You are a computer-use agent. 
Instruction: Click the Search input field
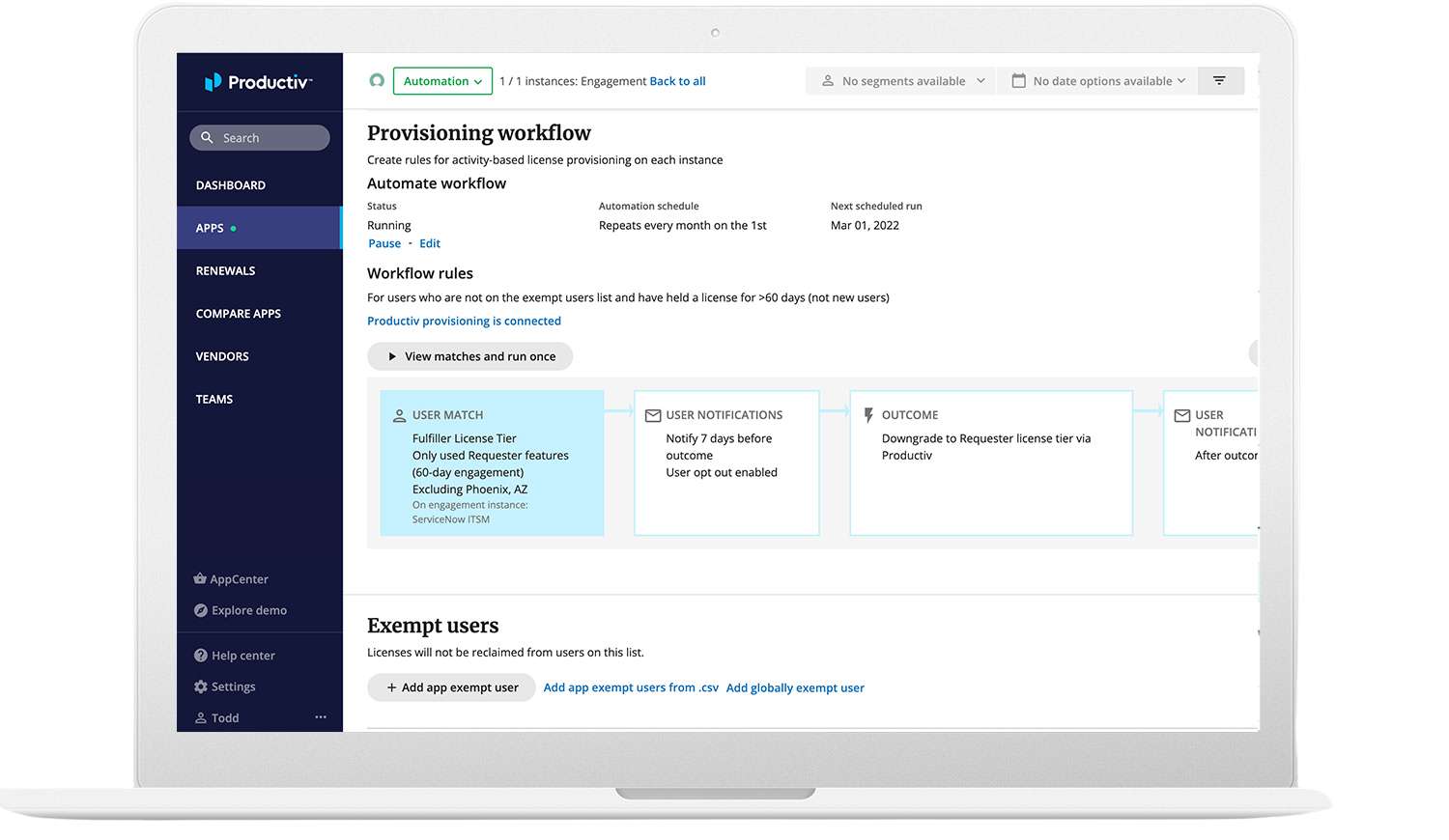[259, 138]
